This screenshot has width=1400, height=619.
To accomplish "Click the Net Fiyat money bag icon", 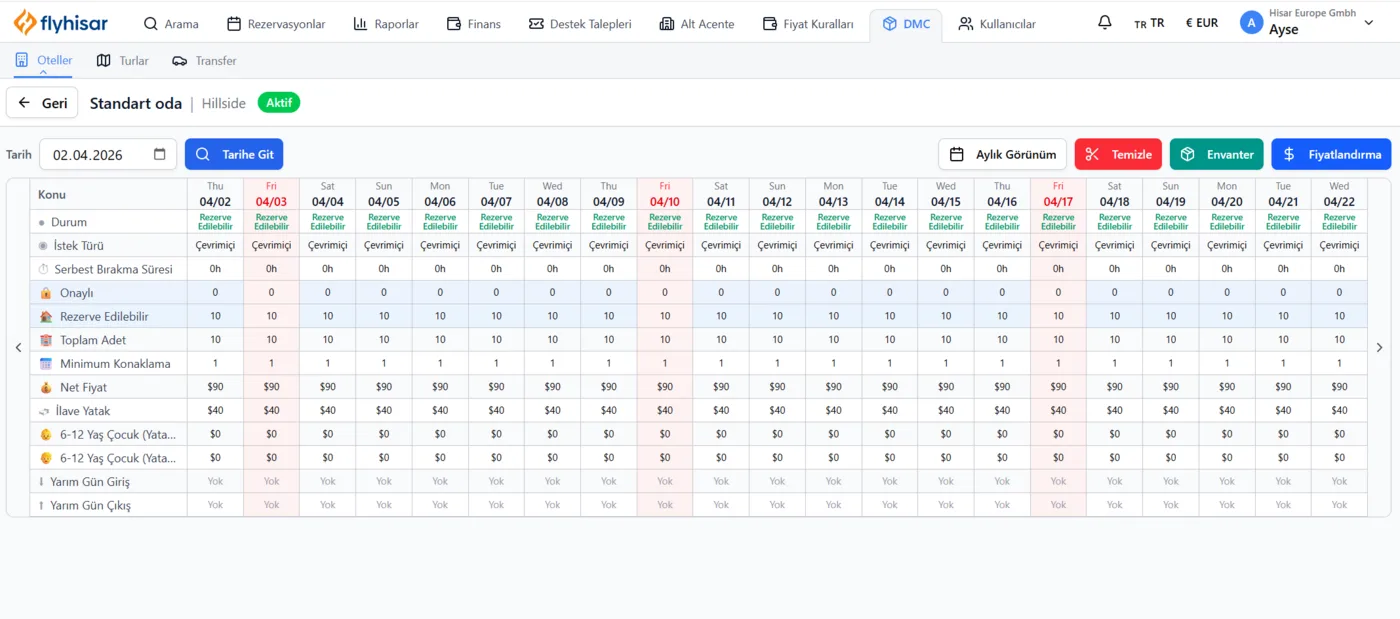I will pyautogui.click(x=45, y=387).
